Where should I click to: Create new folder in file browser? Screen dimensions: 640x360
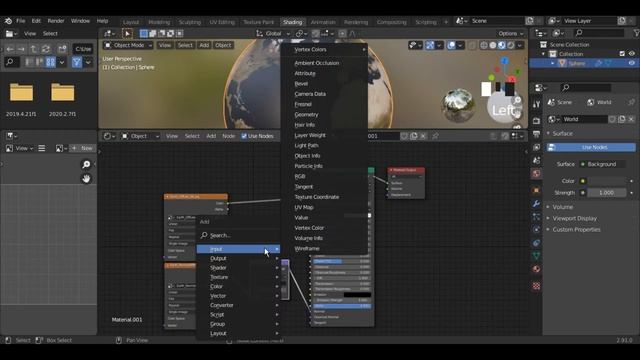coord(62,49)
